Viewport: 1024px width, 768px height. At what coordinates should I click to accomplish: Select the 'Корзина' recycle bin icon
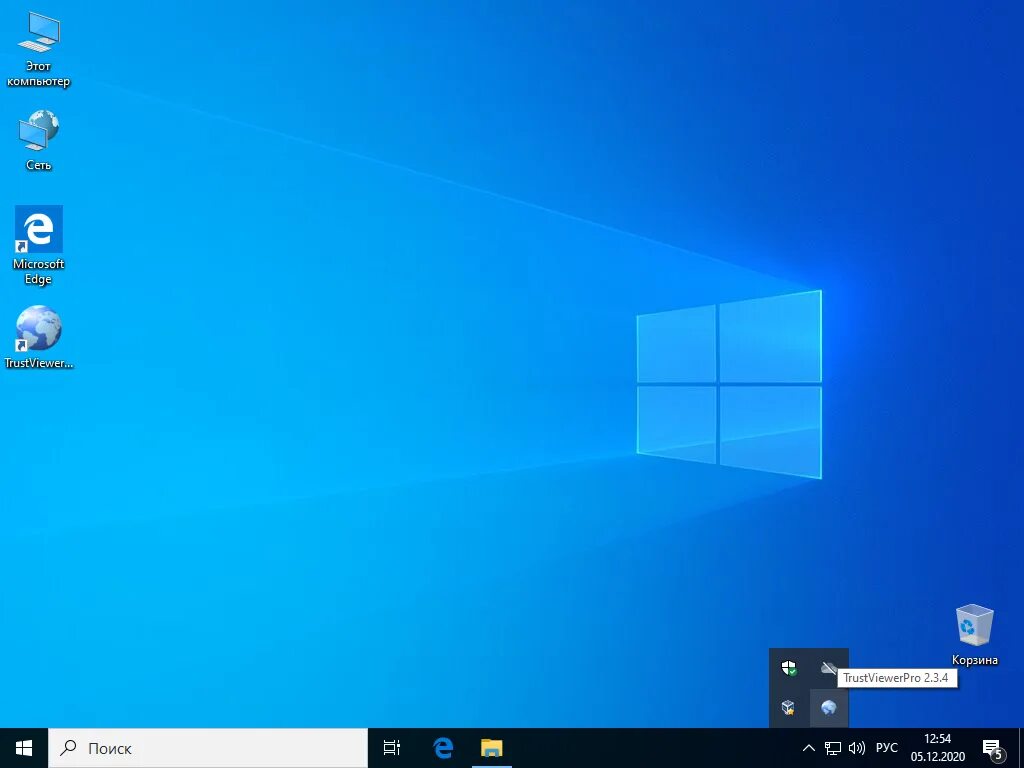(x=974, y=635)
